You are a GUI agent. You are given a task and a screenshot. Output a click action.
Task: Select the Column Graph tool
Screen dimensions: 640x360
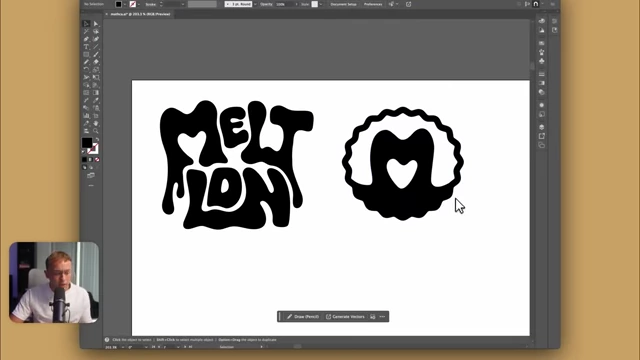pyautogui.click(x=86, y=116)
